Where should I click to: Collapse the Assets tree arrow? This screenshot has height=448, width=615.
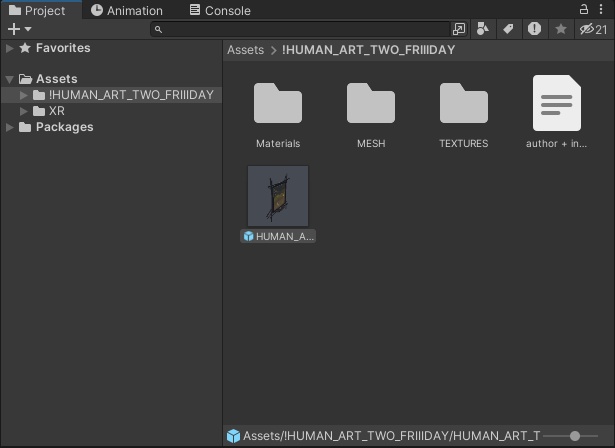point(10,79)
